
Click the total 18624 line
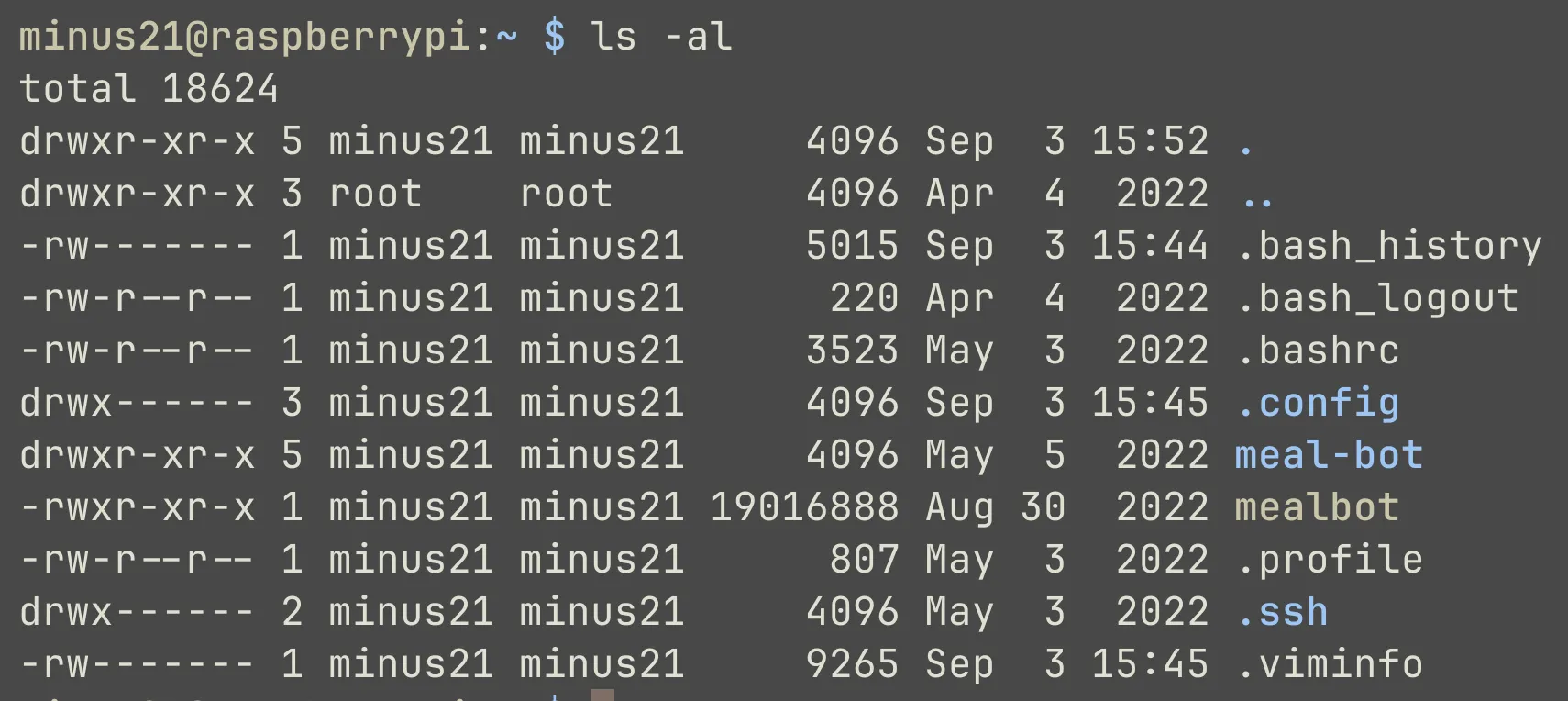pyautogui.click(x=149, y=89)
